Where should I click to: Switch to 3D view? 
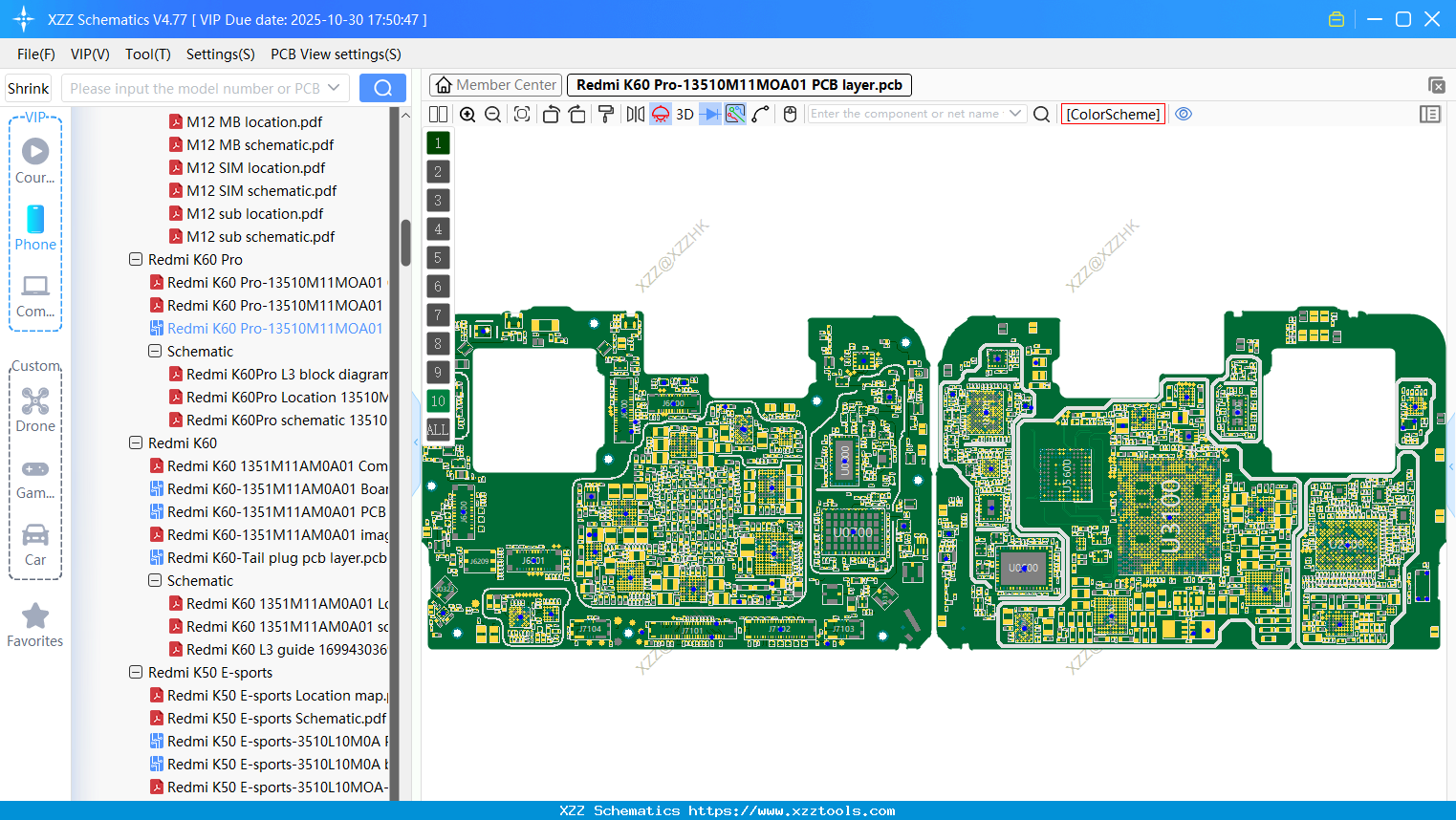tap(685, 115)
